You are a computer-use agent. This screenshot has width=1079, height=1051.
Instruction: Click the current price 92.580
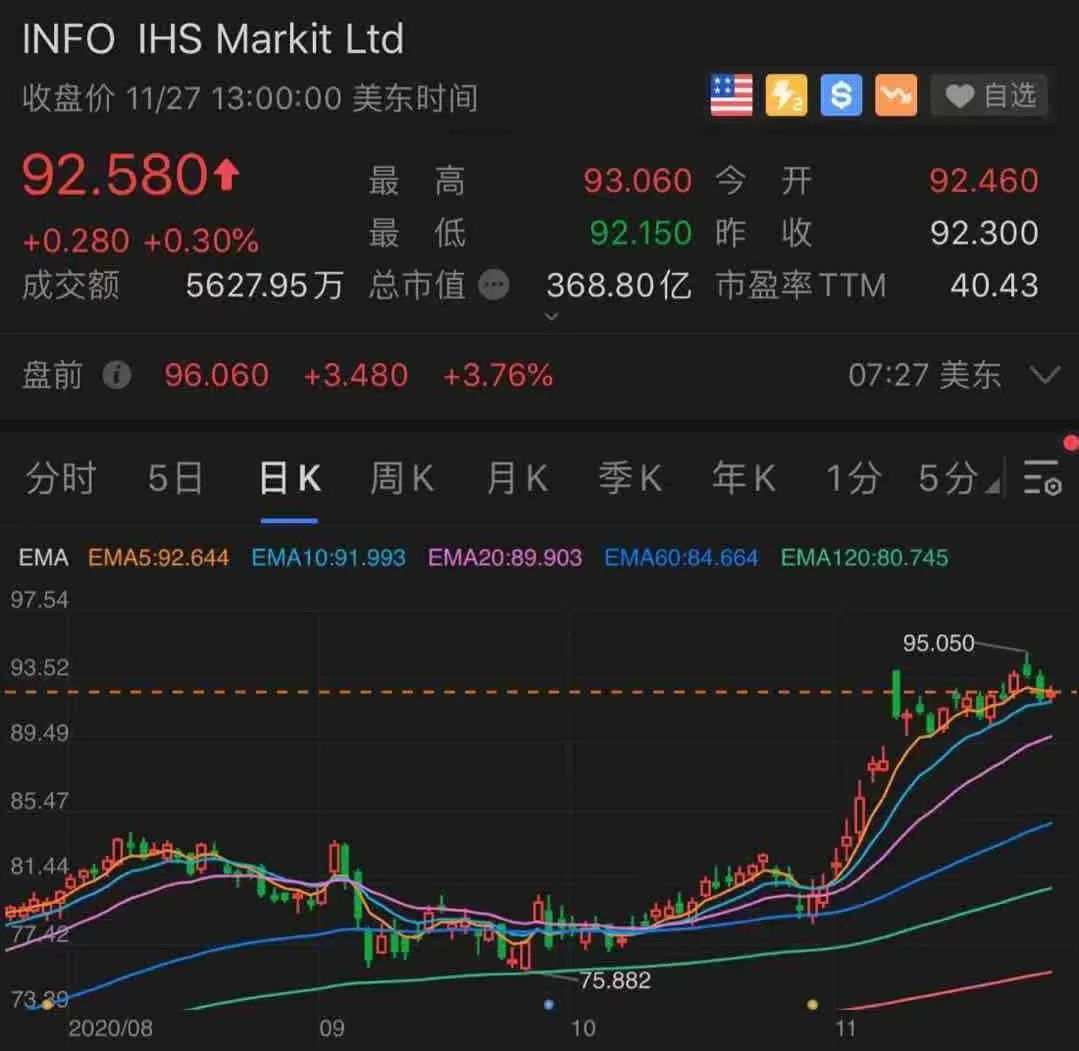point(115,175)
